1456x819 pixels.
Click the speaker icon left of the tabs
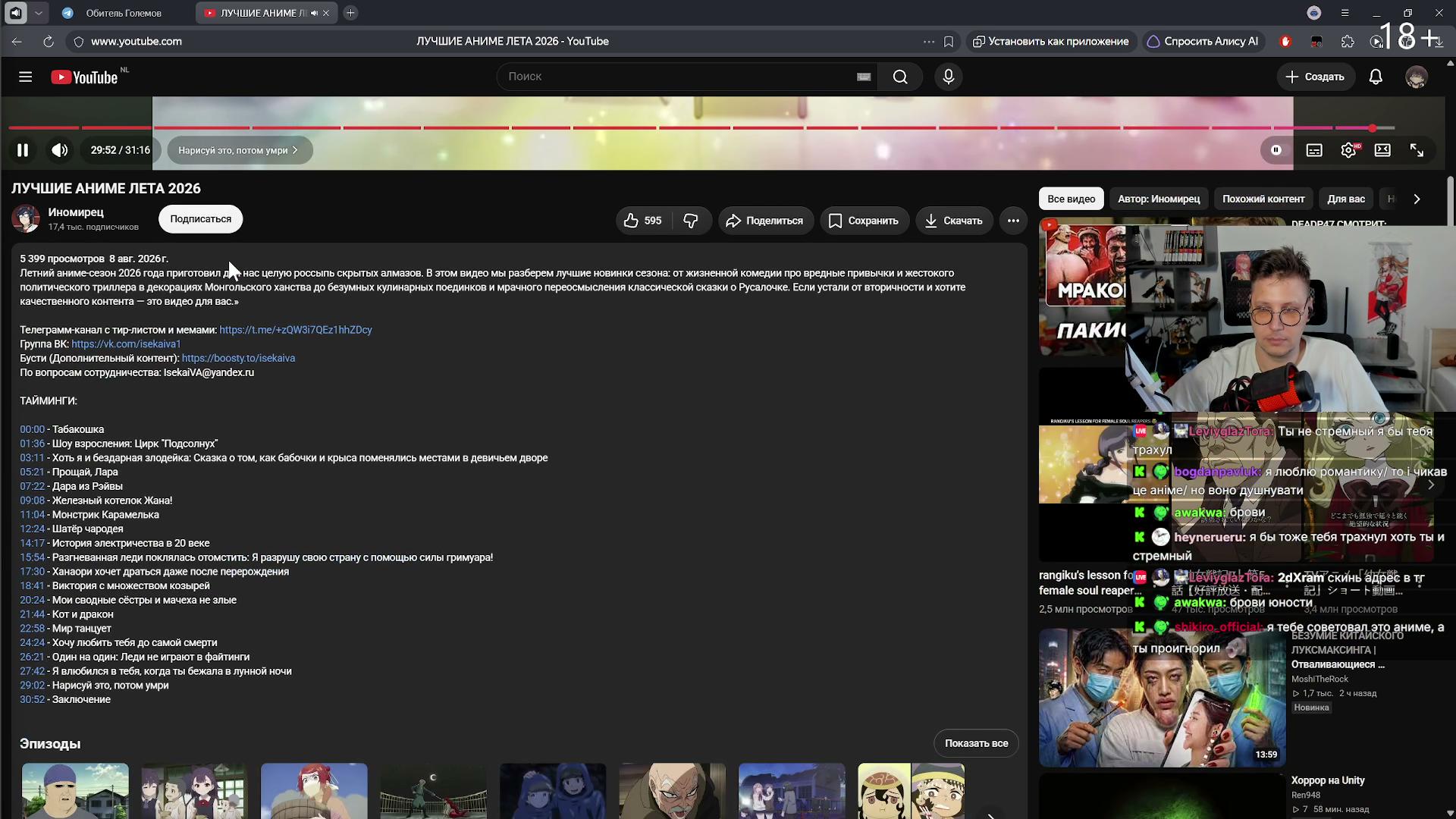click(x=15, y=13)
